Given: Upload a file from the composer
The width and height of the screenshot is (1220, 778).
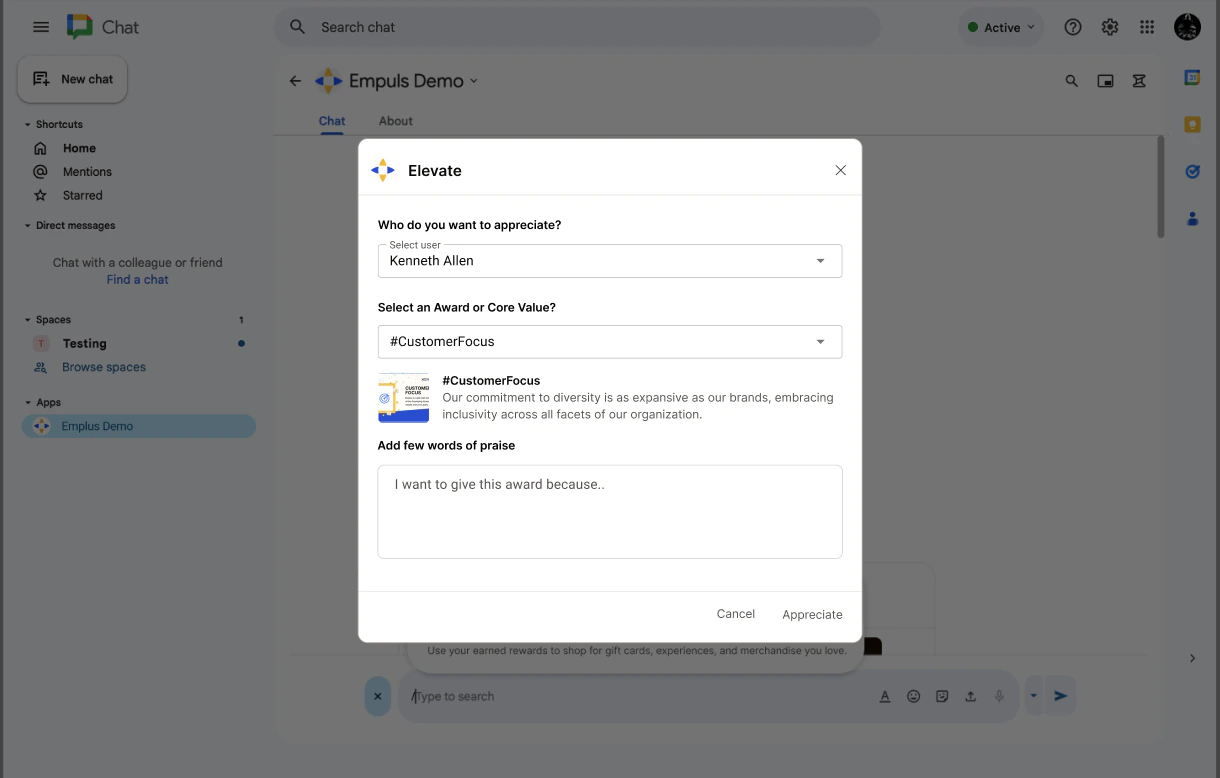Looking at the screenshot, I should 970,696.
